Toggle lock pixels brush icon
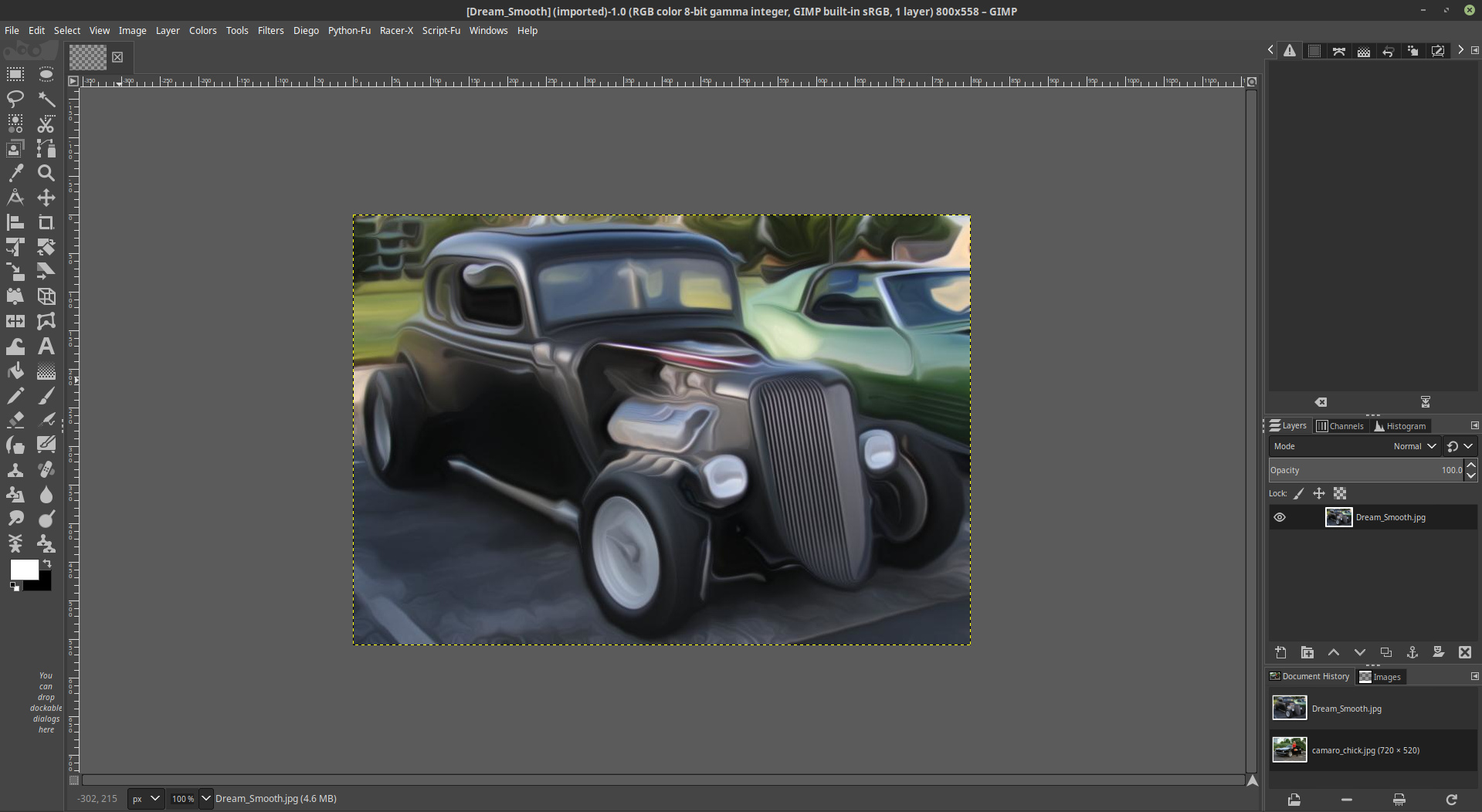 [x=1299, y=493]
